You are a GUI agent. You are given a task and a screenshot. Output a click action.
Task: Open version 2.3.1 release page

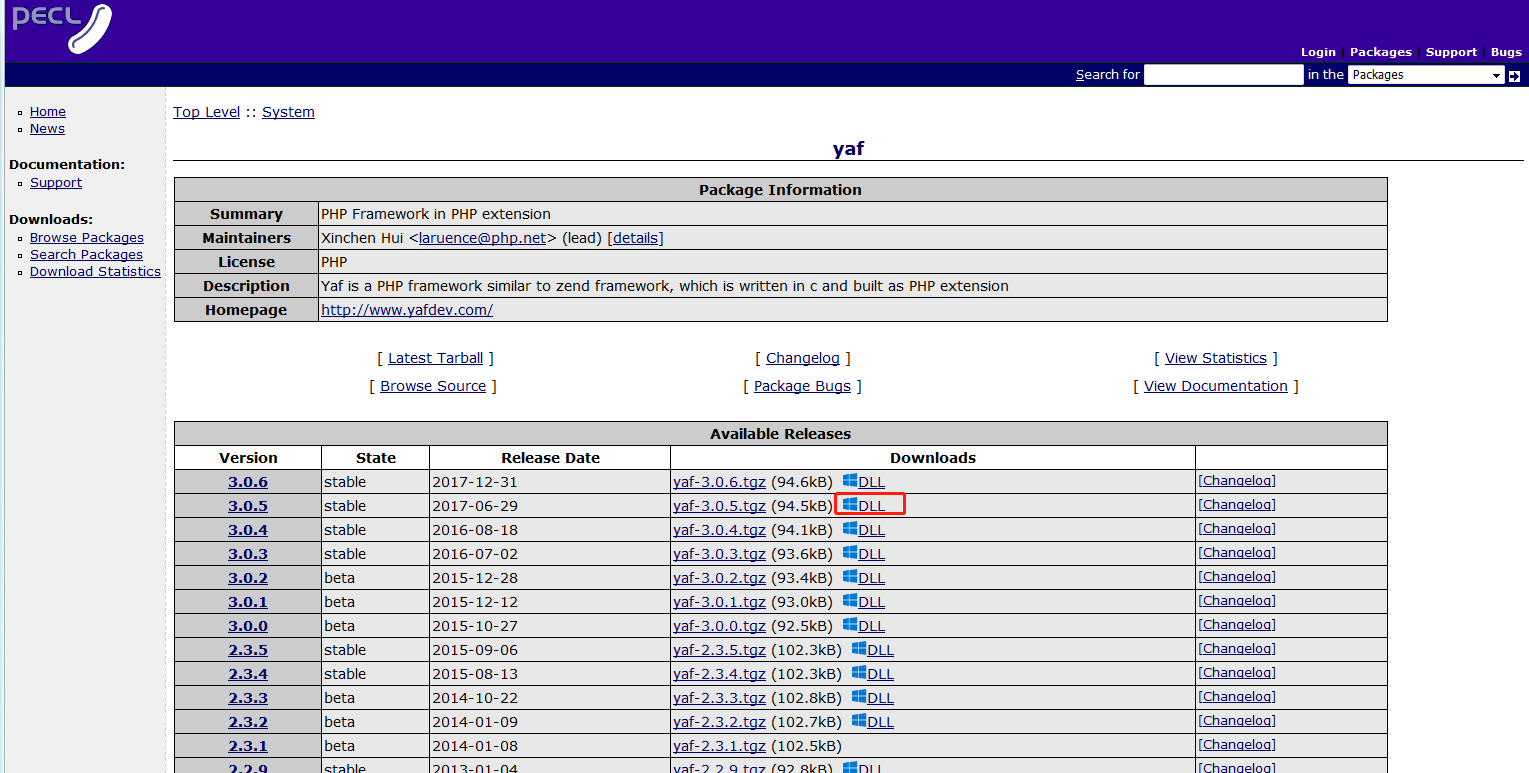pyautogui.click(x=248, y=746)
